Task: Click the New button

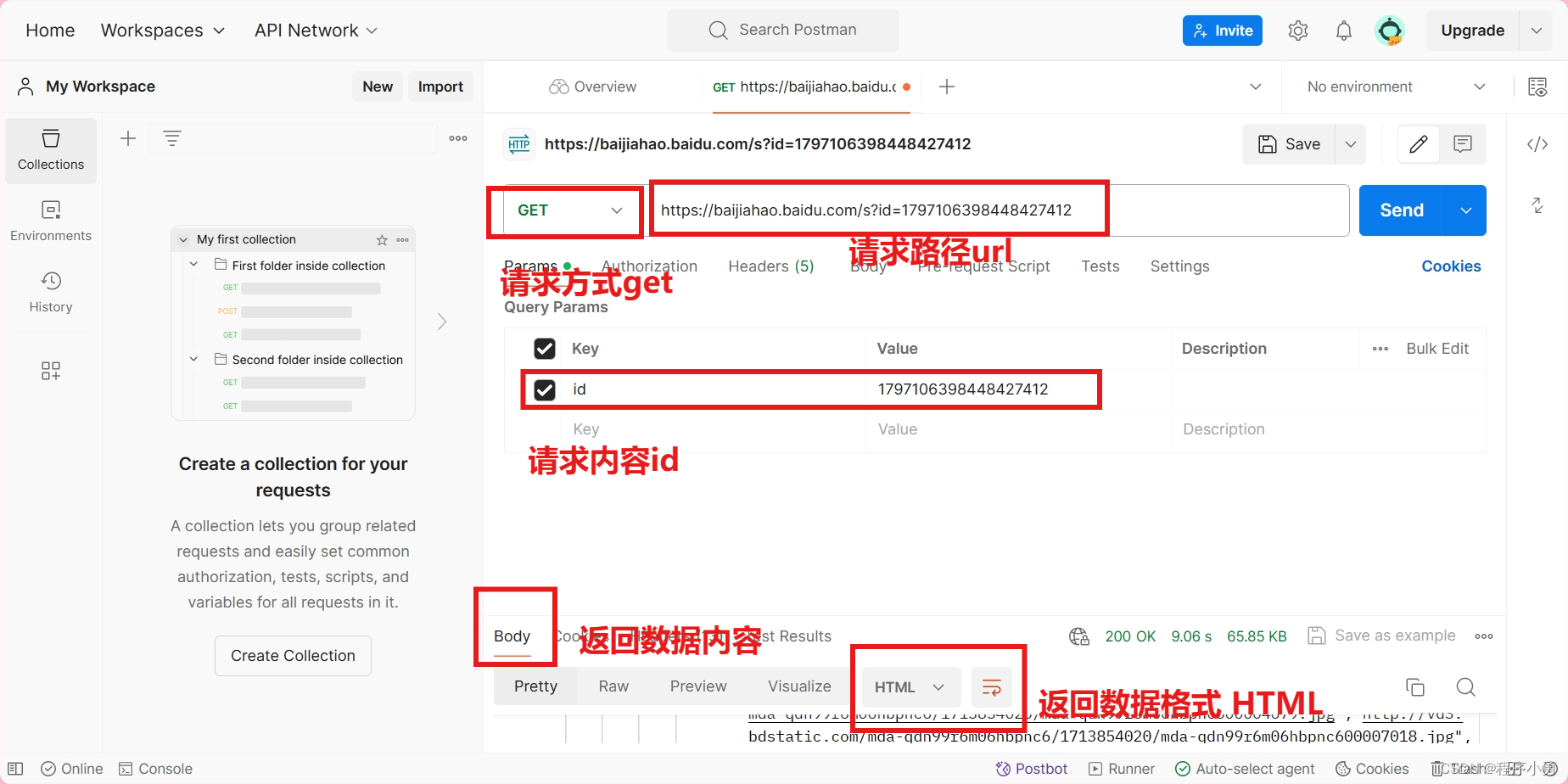Action: [x=378, y=87]
